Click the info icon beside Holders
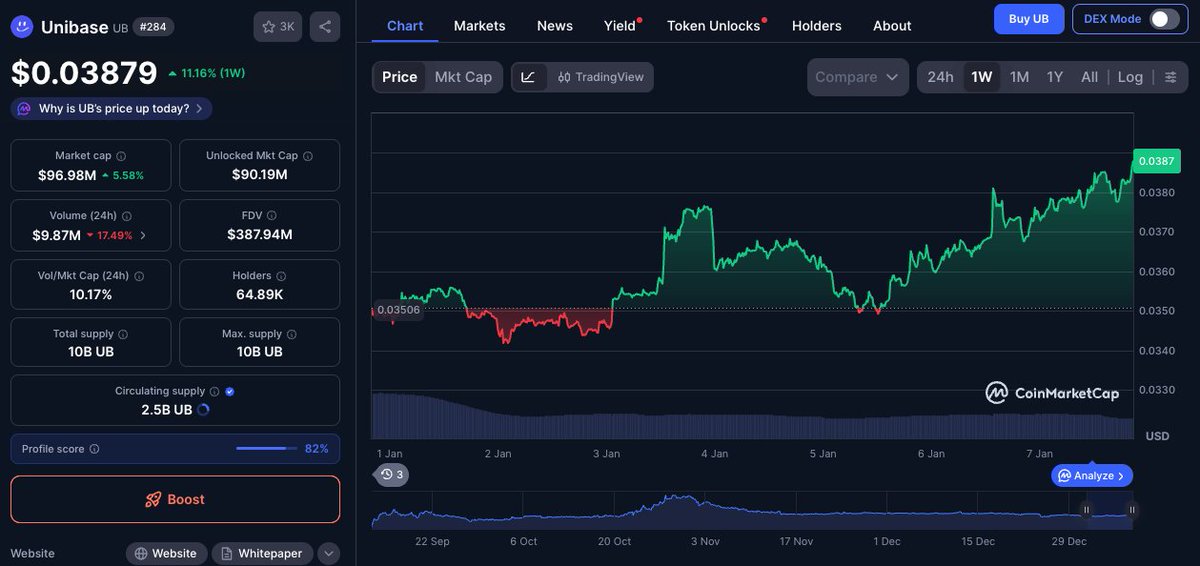Viewport: 1200px width, 566px height. [x=281, y=276]
